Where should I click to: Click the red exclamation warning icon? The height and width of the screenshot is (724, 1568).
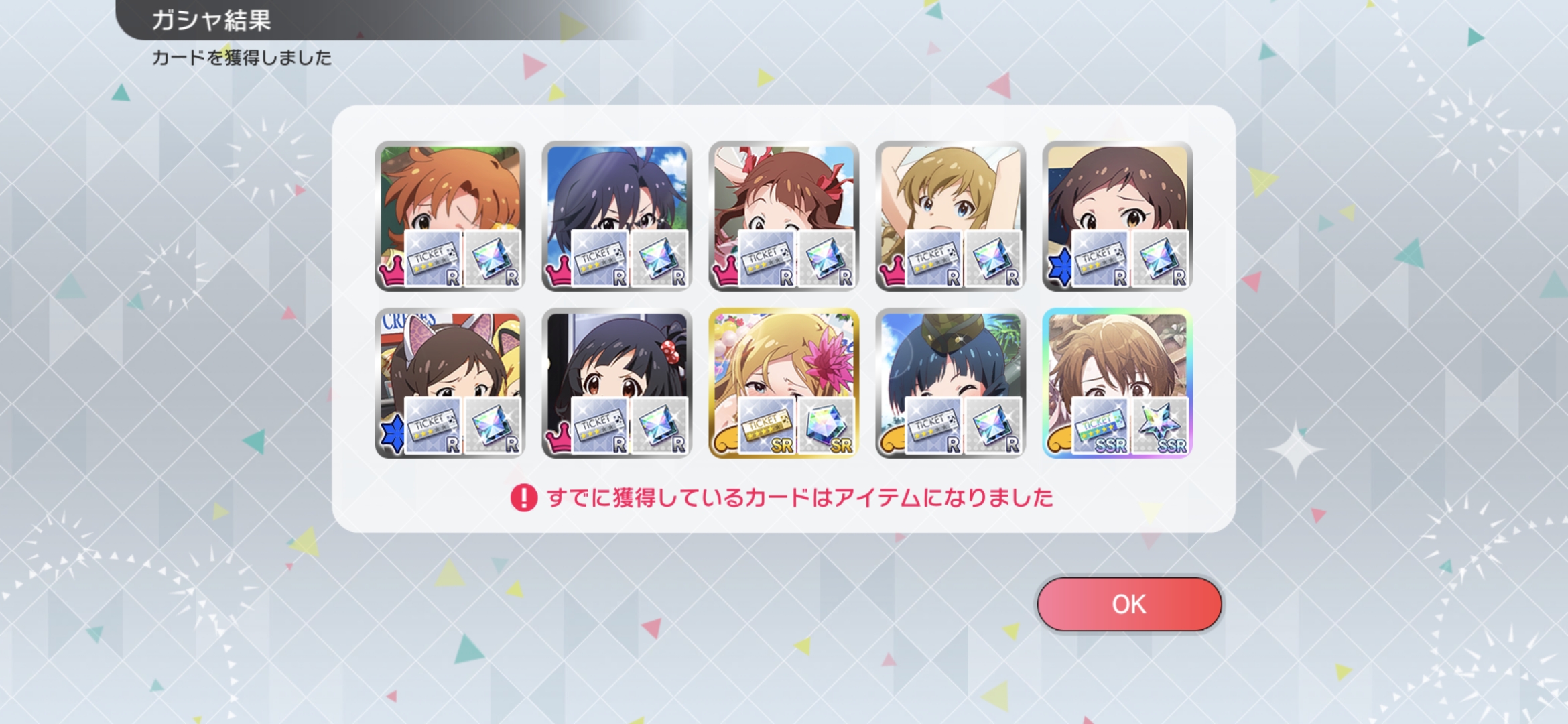(x=523, y=498)
